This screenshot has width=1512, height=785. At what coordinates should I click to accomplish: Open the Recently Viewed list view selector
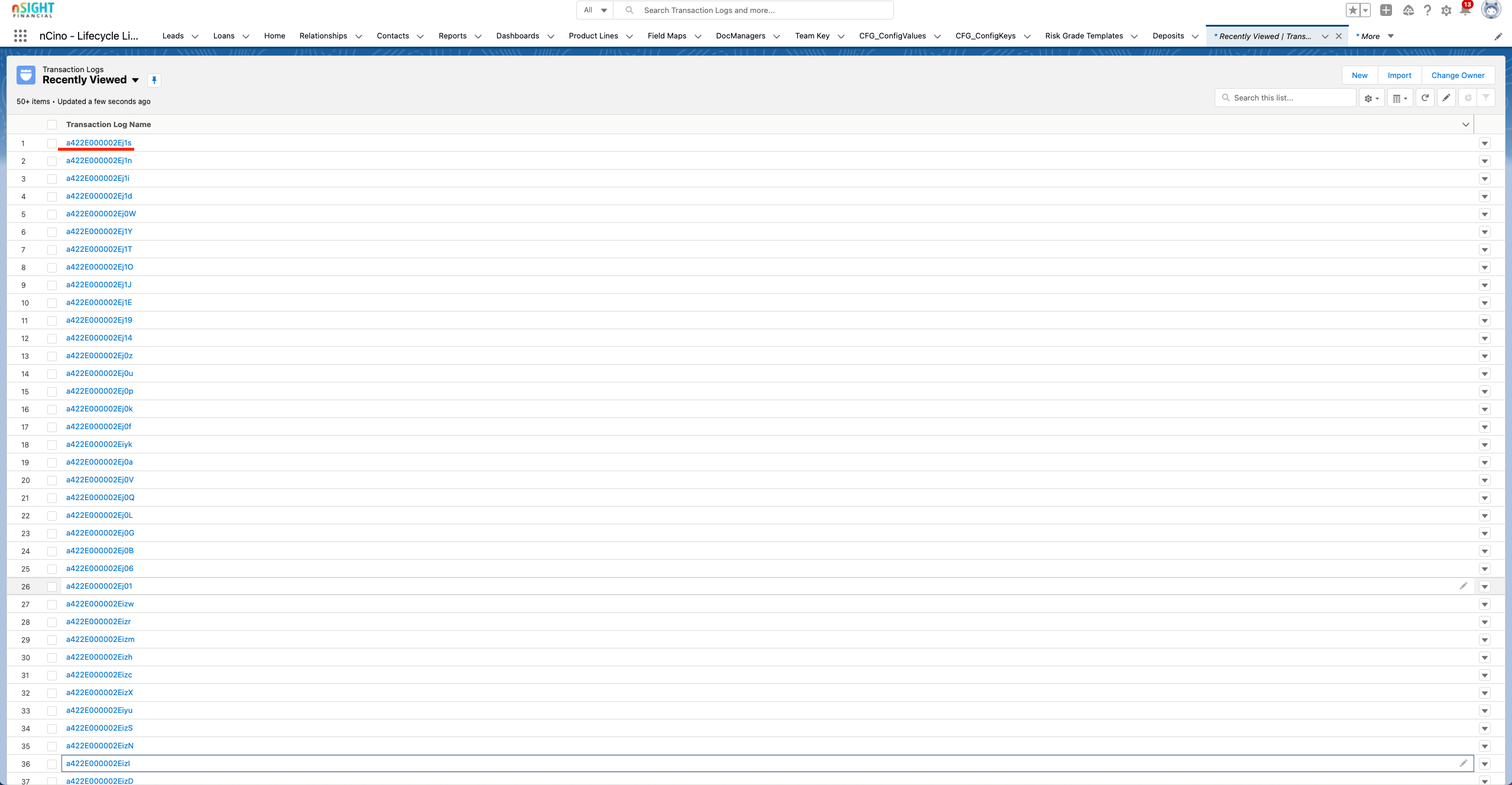[135, 80]
